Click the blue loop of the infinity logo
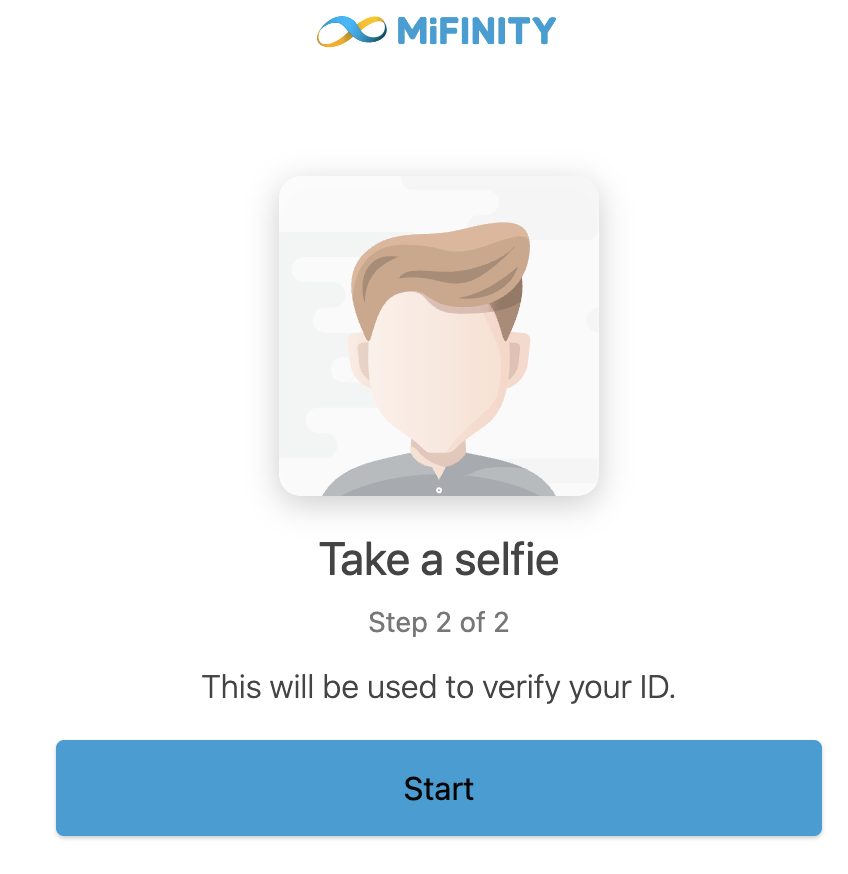This screenshot has width=848, height=874. click(x=367, y=29)
